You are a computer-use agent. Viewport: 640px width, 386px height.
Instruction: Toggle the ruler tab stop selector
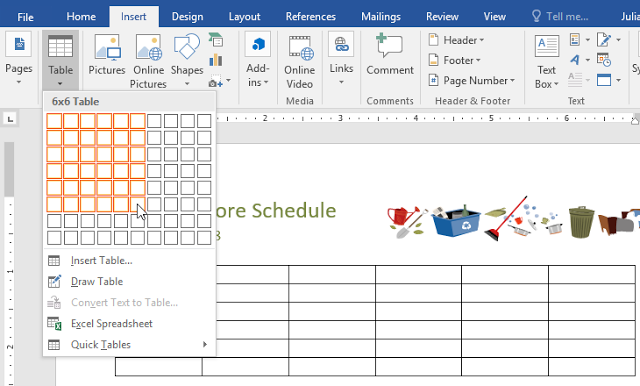point(10,119)
